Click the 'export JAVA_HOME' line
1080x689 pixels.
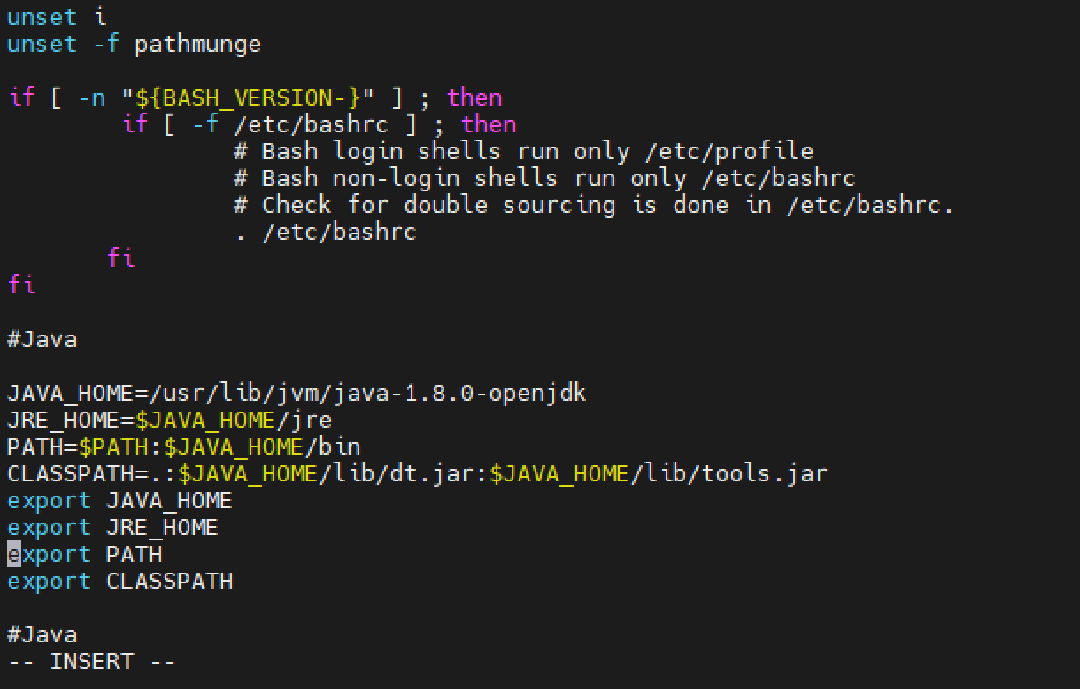click(120, 501)
